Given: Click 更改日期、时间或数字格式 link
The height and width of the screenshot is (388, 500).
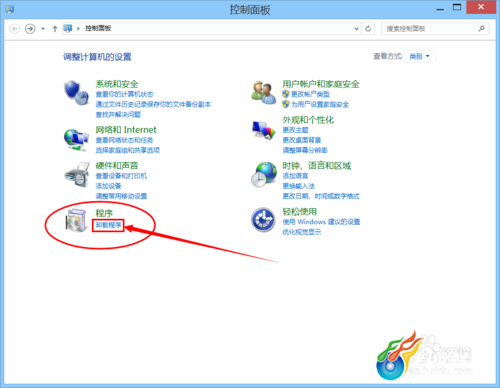Looking at the screenshot, I should click(321, 196).
